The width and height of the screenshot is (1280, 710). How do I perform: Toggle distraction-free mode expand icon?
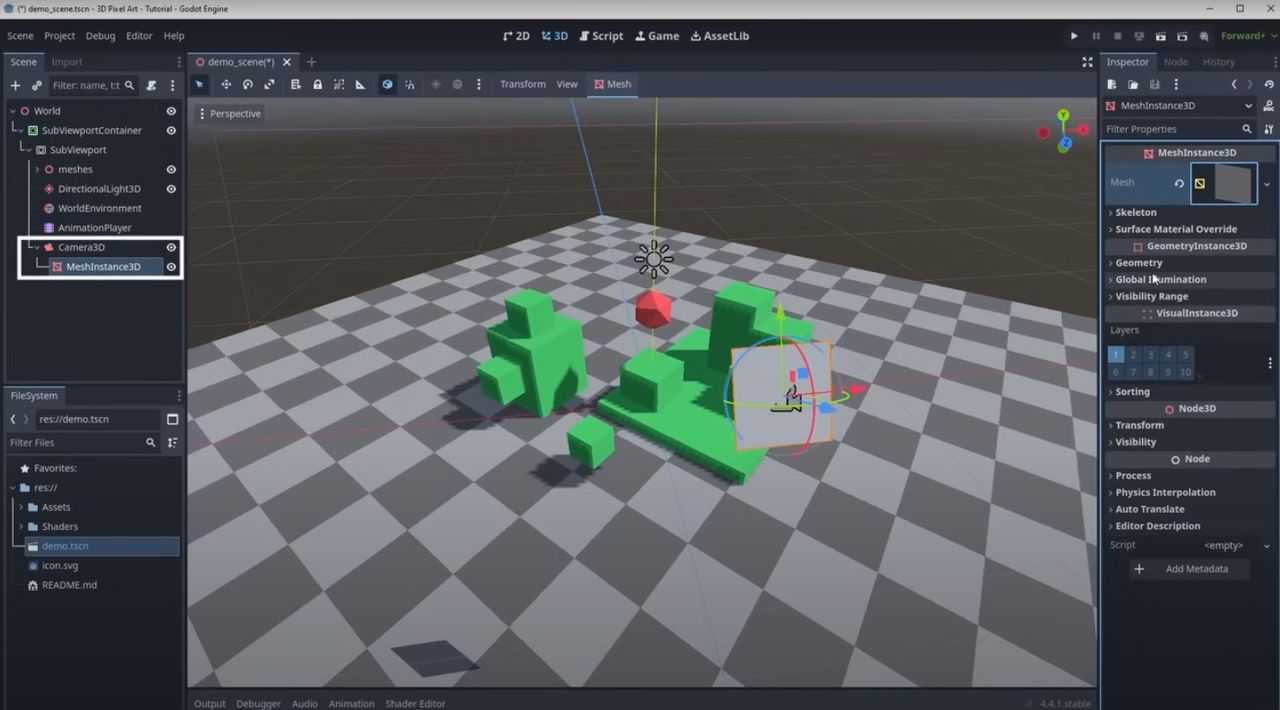1087,62
